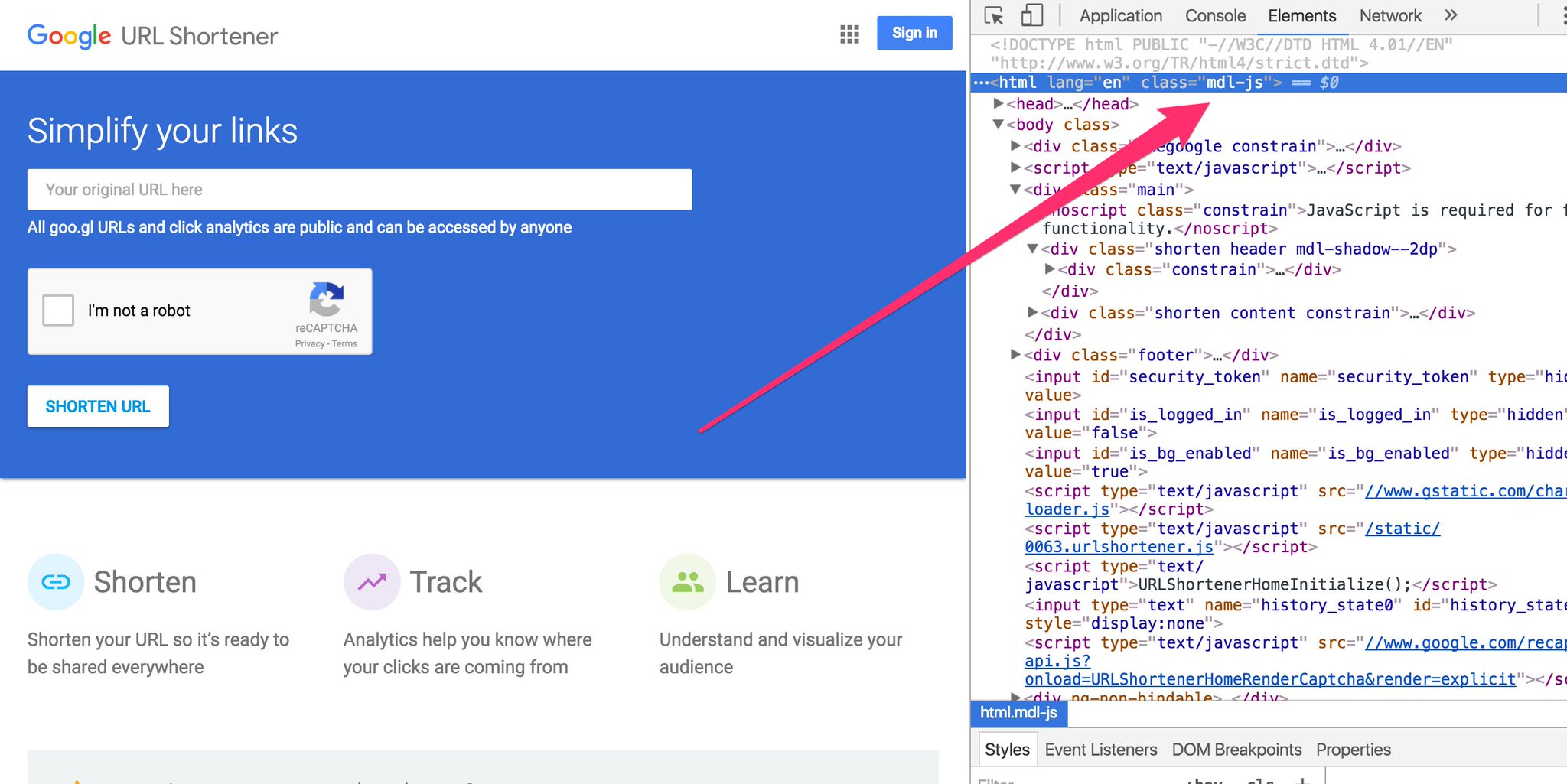Open the reCAPTCHA Privacy link
This screenshot has height=784, width=1567.
(310, 344)
